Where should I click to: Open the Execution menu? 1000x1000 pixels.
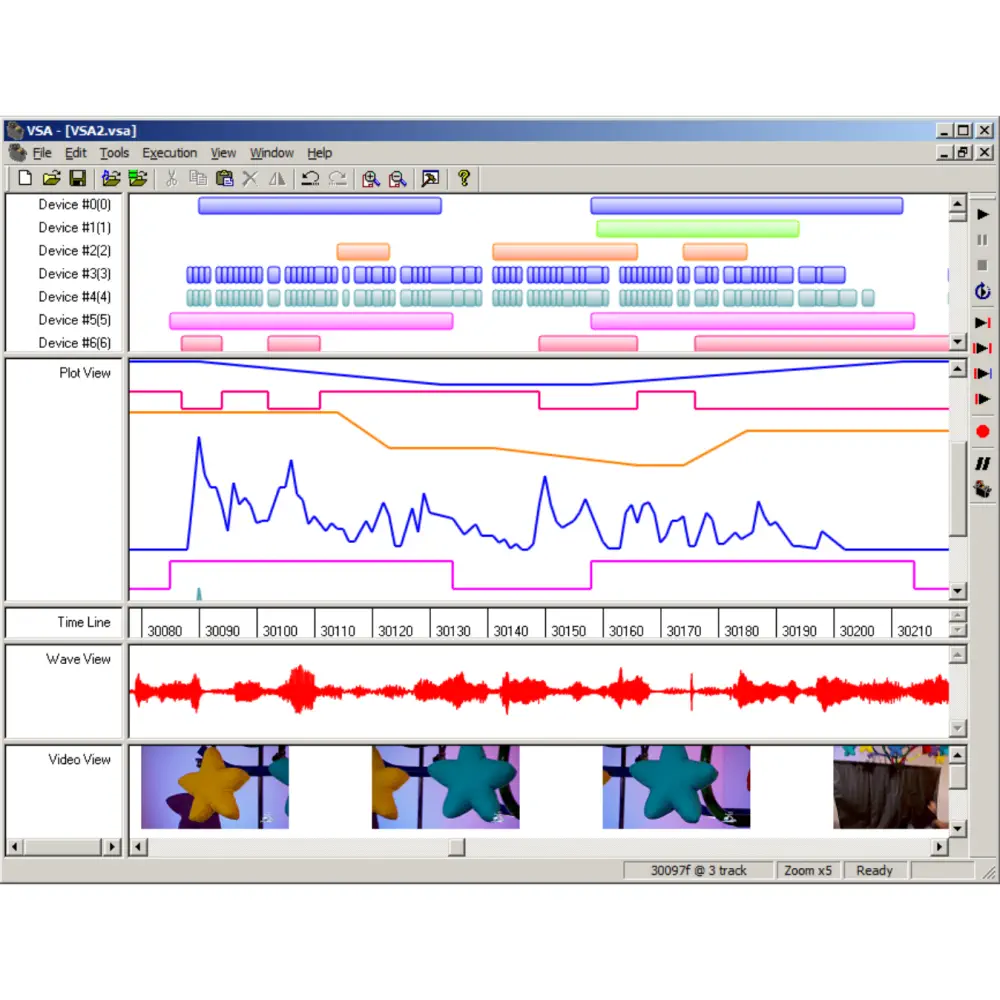[169, 152]
